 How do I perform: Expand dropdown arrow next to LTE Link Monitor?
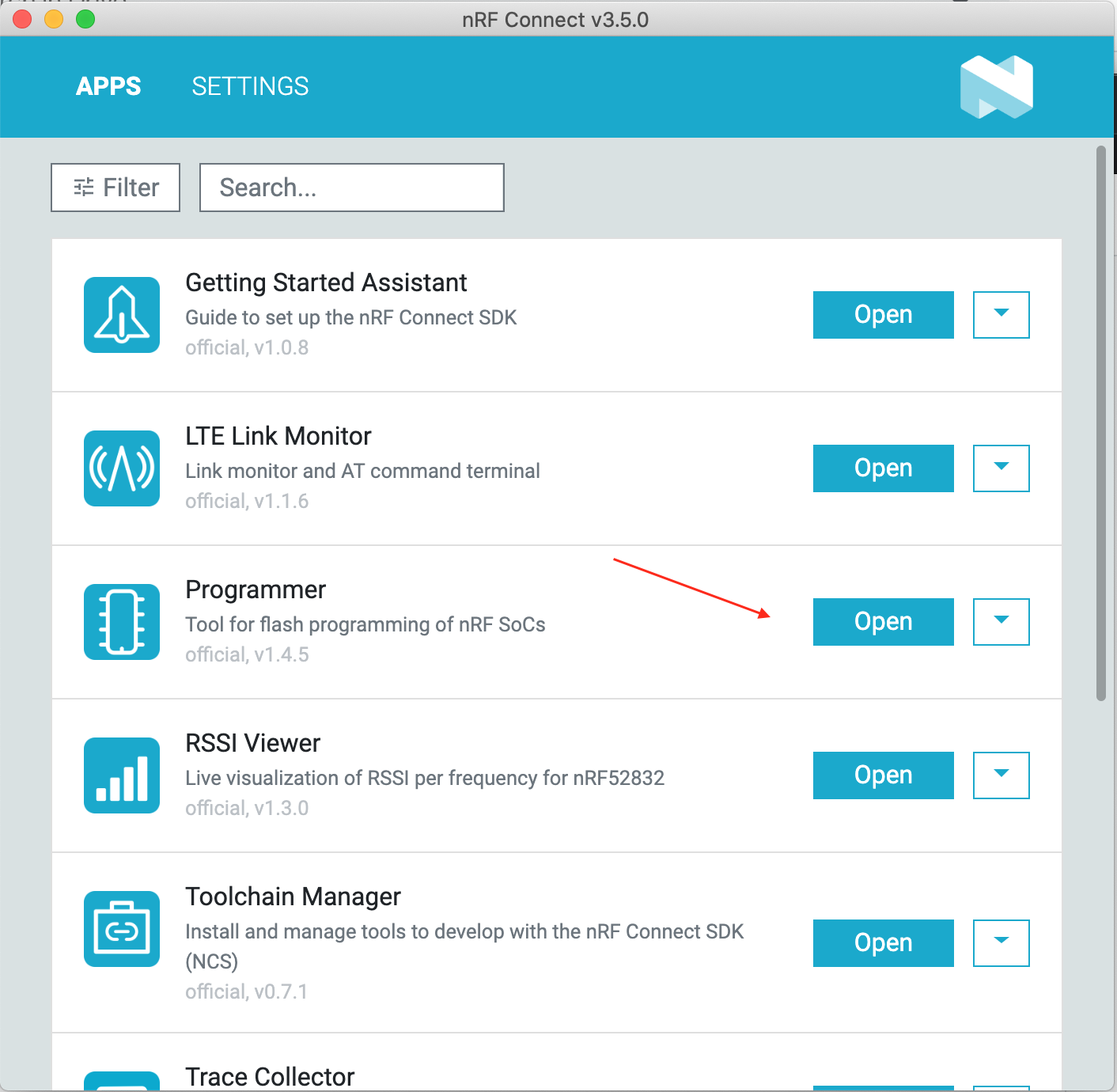click(x=1001, y=468)
